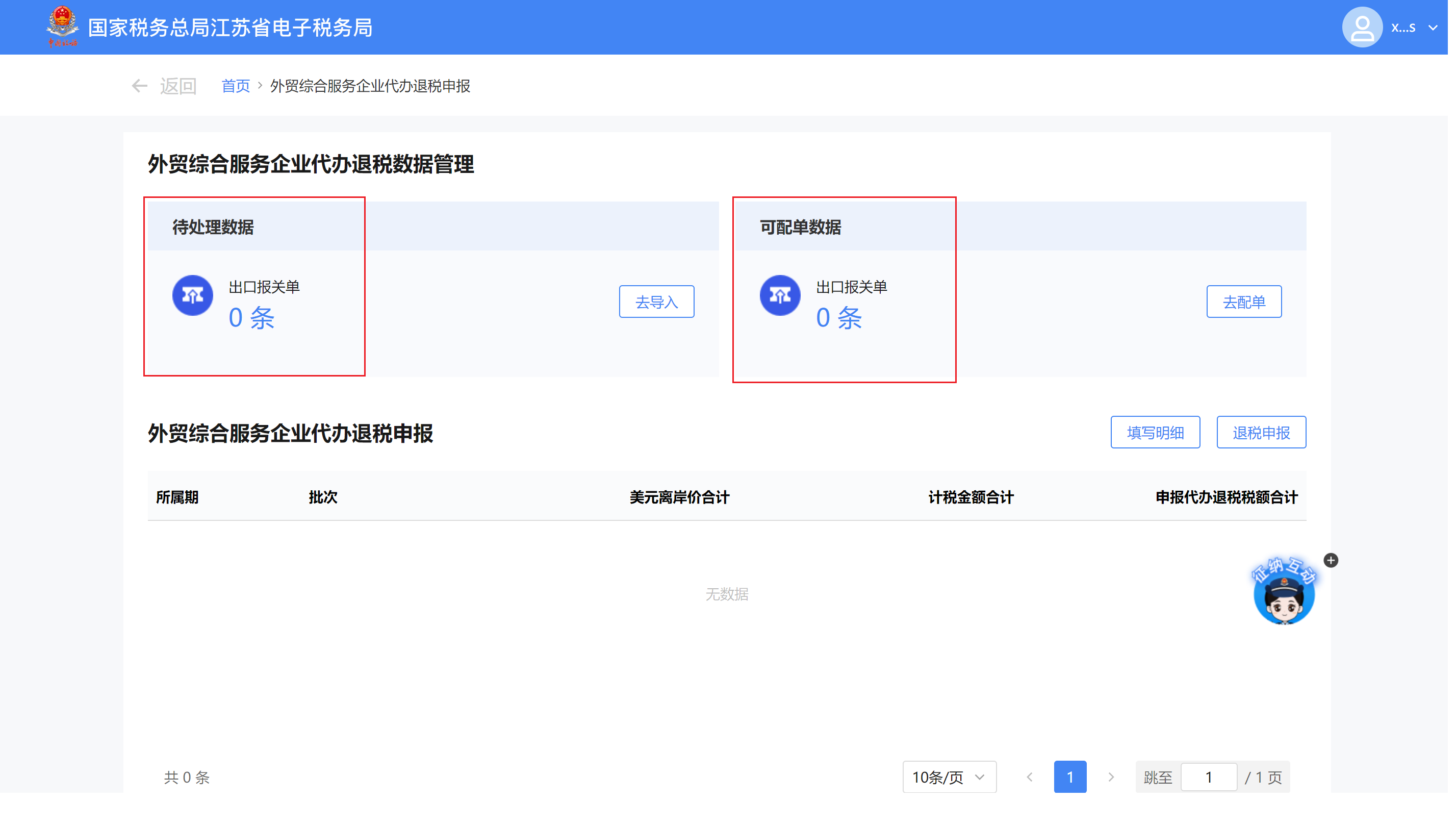The image size is (1456, 827).
Task: Click the plus icon near assistant
Action: [1331, 561]
